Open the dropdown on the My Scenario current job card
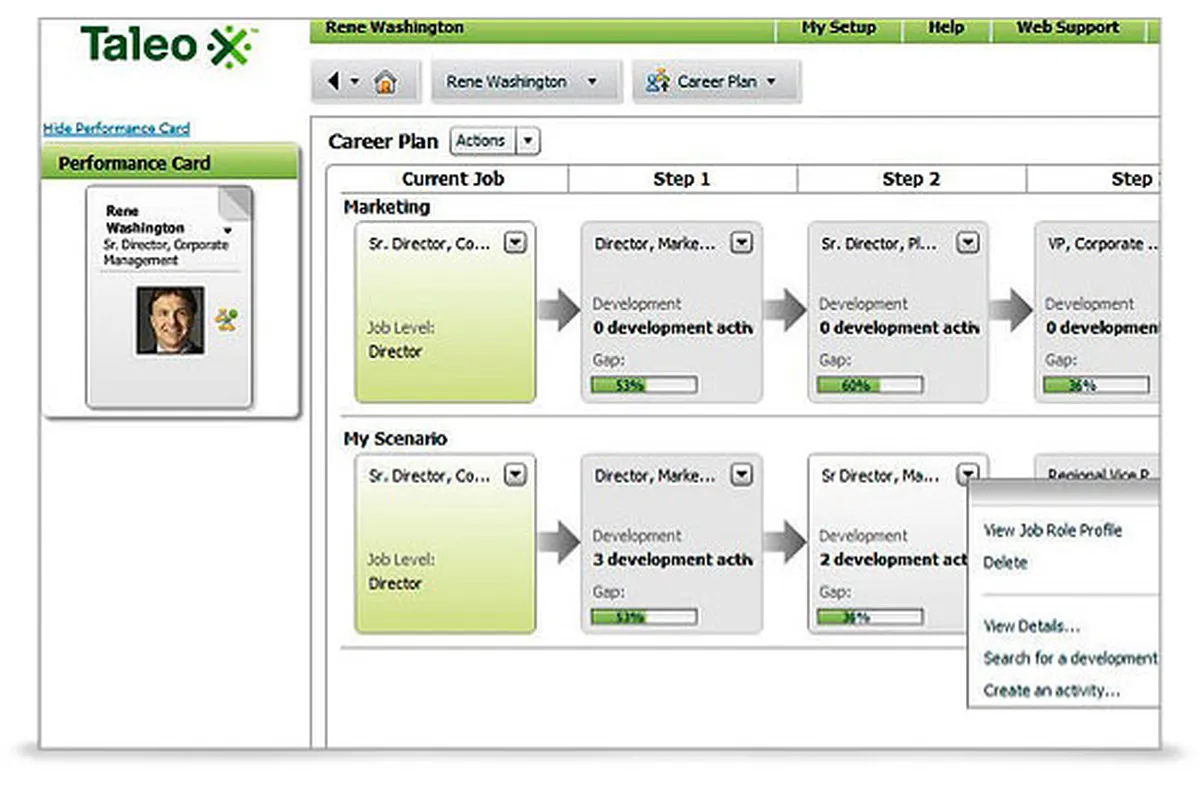The width and height of the screenshot is (1200, 801). coord(514,476)
